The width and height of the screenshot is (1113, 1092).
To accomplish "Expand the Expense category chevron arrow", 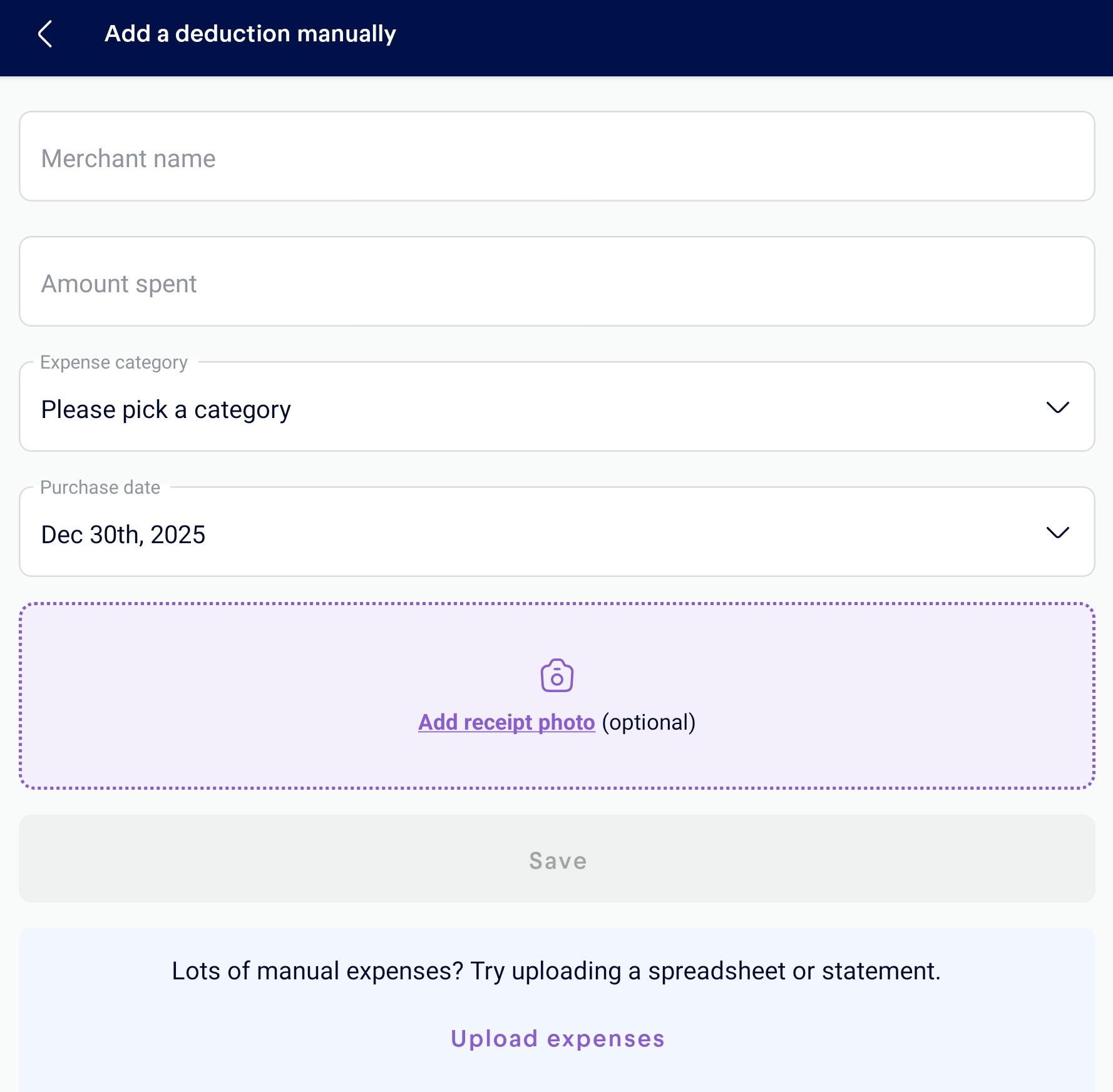I will click(1057, 408).
